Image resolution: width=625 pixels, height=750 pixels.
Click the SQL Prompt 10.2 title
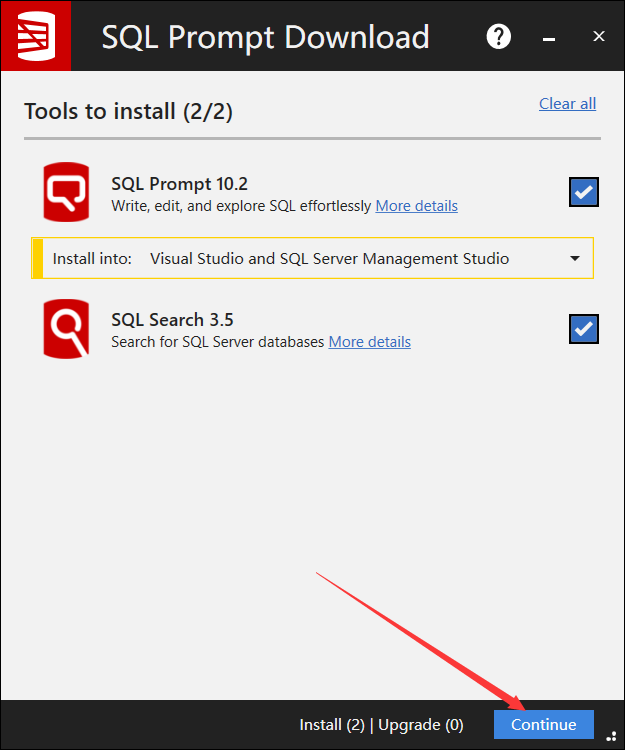pos(179,184)
